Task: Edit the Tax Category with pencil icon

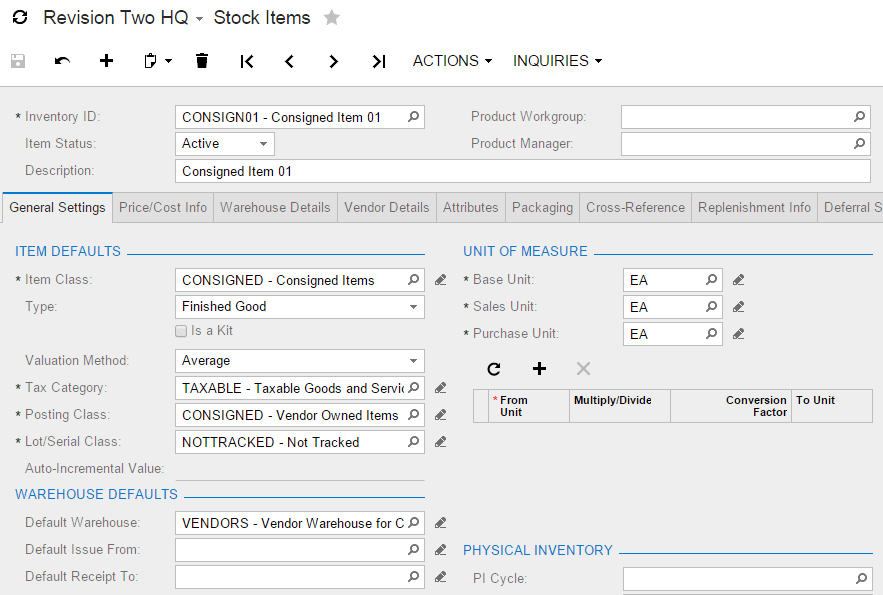Action: (440, 388)
